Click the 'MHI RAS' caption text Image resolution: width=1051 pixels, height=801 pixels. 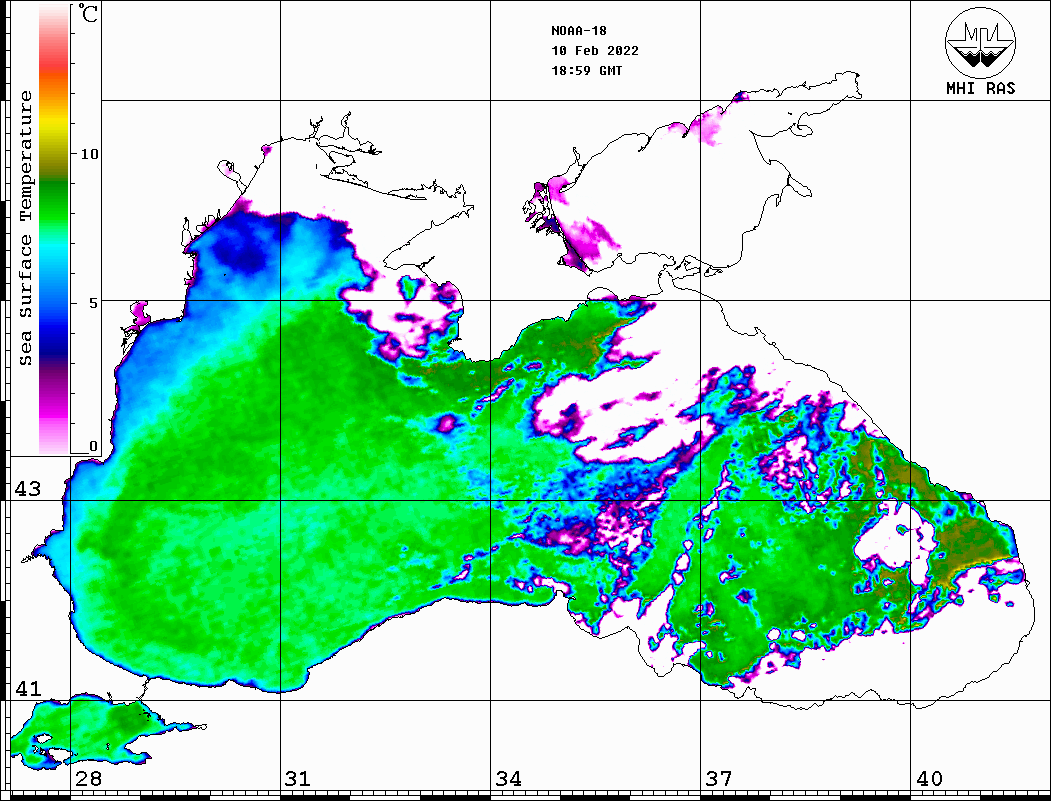[x=981, y=88]
